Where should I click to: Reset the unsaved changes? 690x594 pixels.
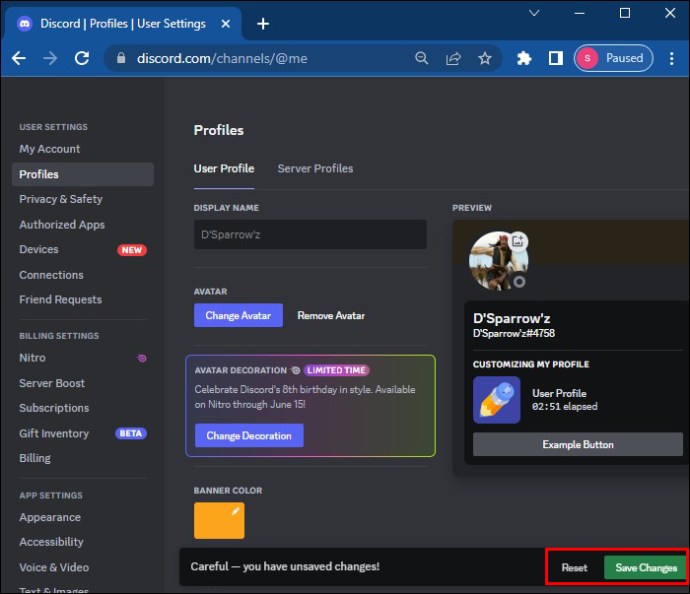pos(574,568)
